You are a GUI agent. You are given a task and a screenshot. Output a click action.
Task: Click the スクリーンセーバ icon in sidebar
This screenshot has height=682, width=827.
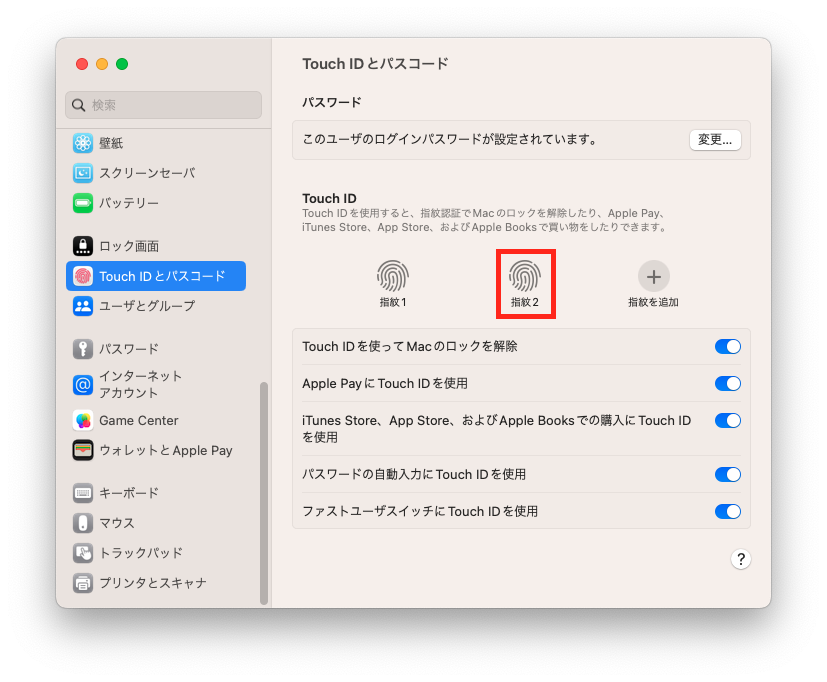83,173
